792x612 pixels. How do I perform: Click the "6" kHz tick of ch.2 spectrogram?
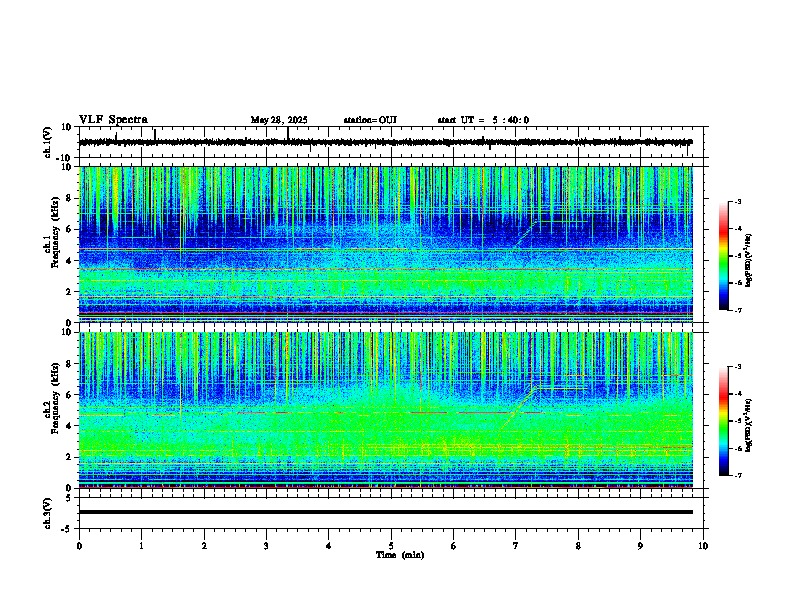[x=70, y=395]
